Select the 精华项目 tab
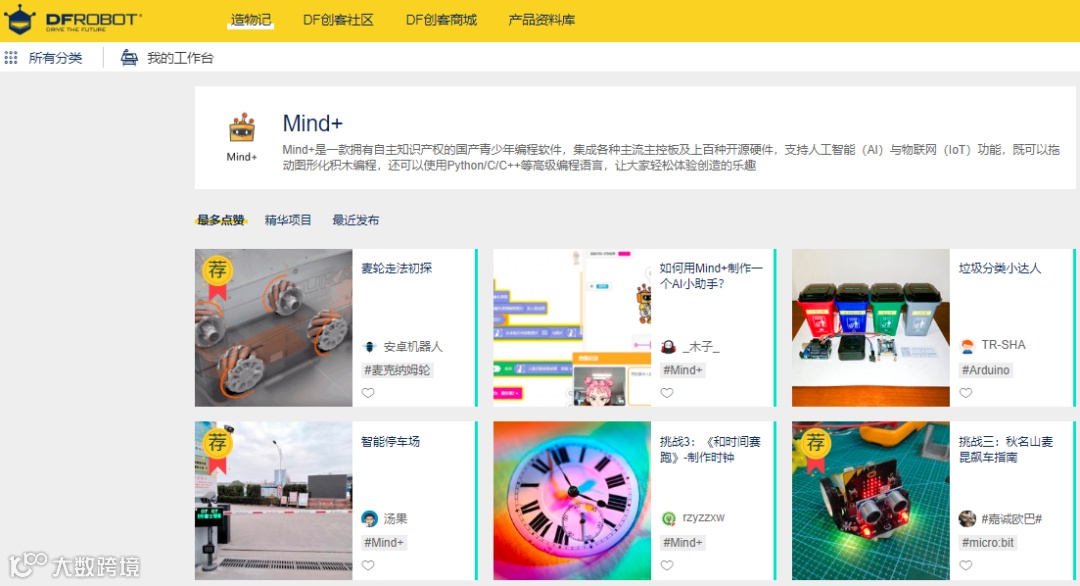 (x=288, y=220)
